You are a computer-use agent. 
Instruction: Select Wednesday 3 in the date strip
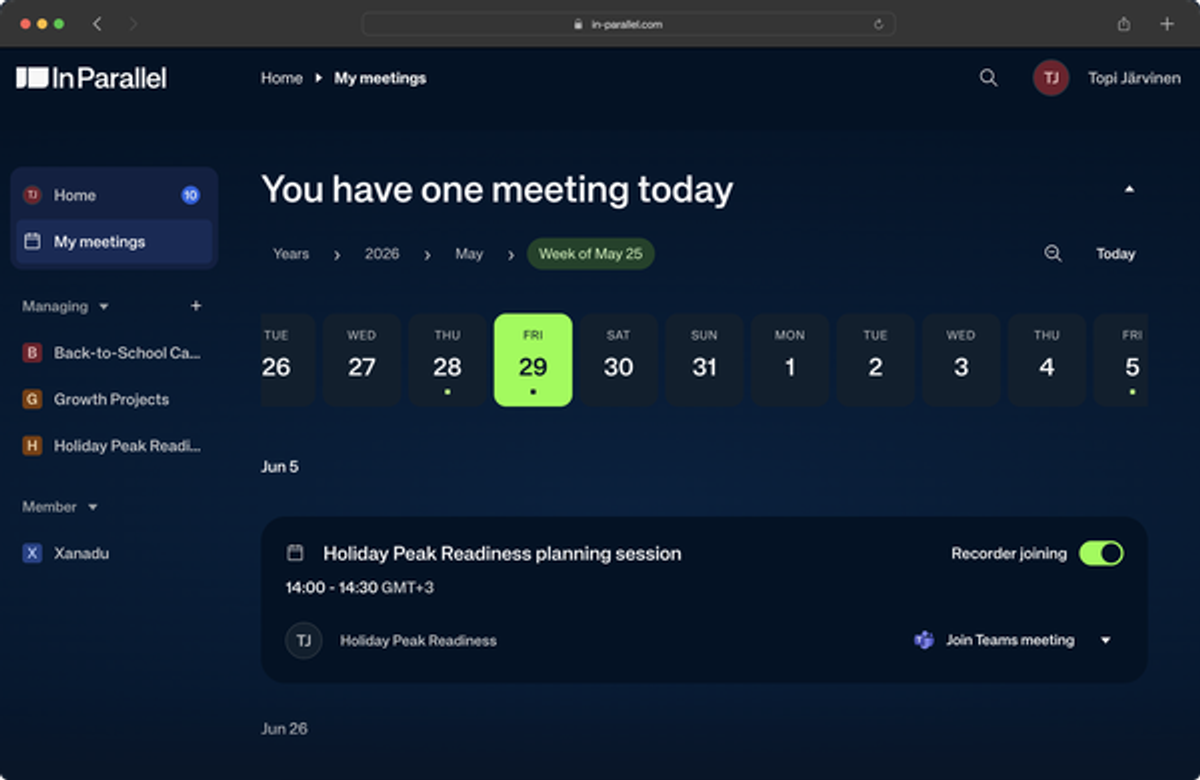[x=961, y=360]
